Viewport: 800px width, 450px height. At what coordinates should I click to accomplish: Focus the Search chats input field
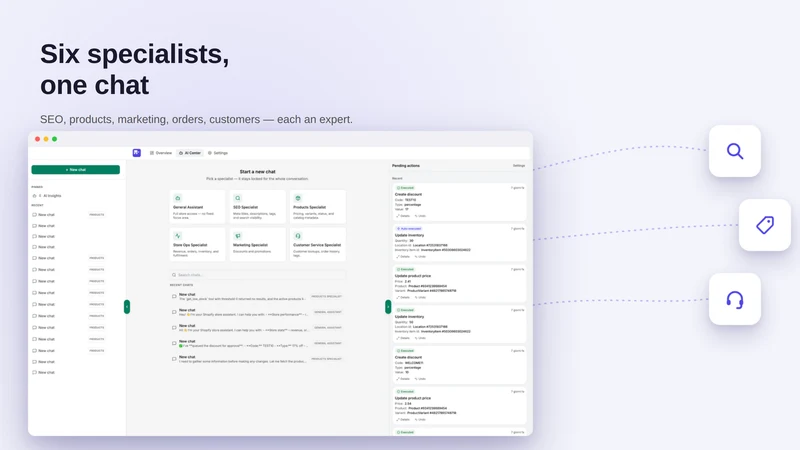[258, 275]
